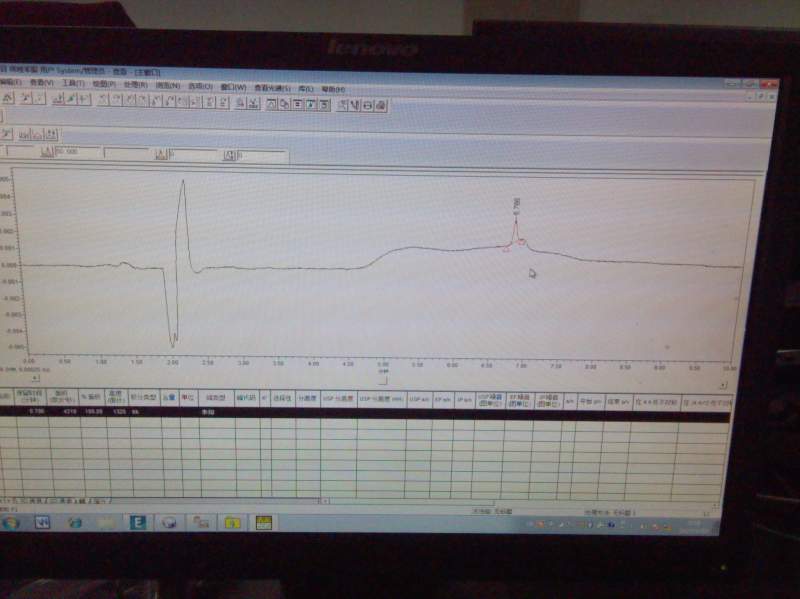The image size is (800, 599).
Task: Click the retention time label above the peak
Action: (517, 206)
